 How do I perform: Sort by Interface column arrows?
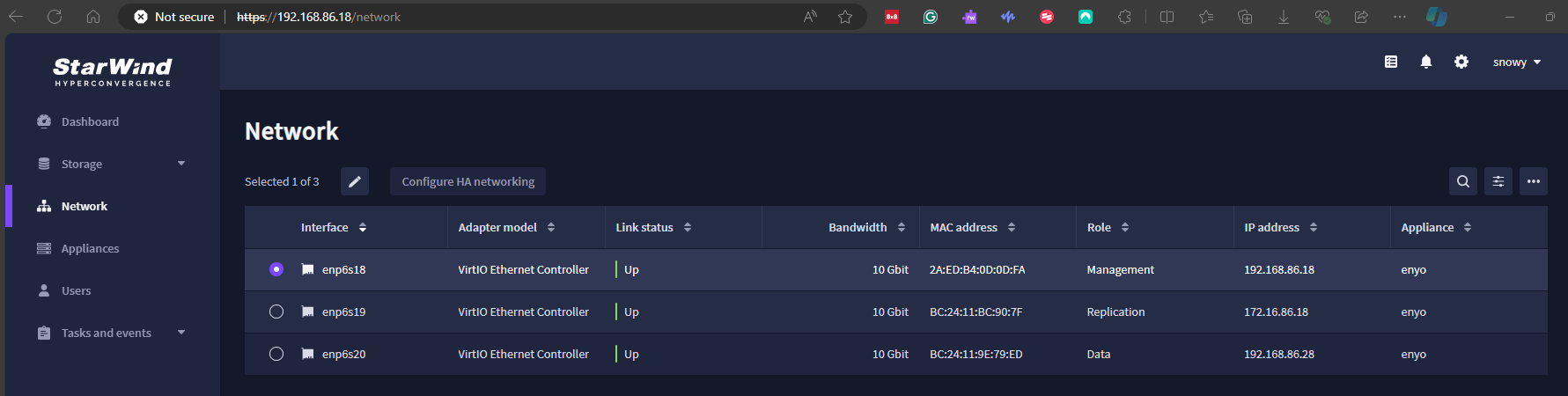(363, 227)
